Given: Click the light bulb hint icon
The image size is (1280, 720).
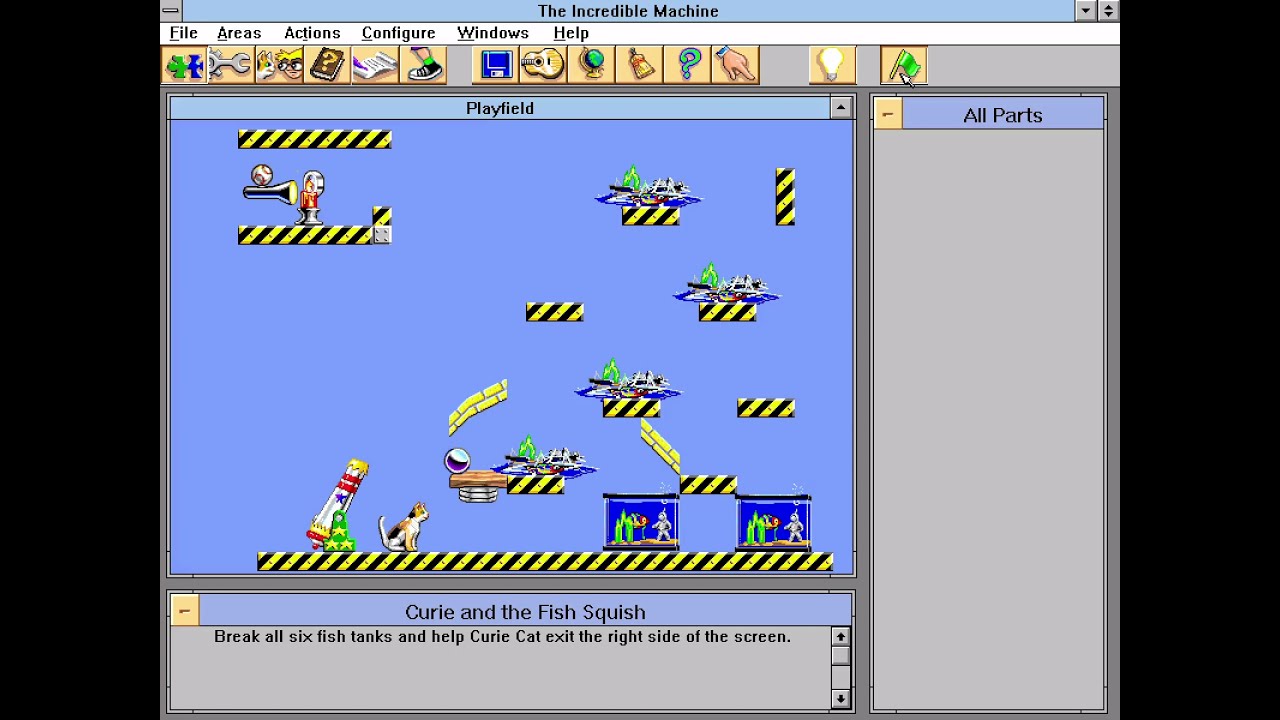Looking at the screenshot, I should click(831, 65).
